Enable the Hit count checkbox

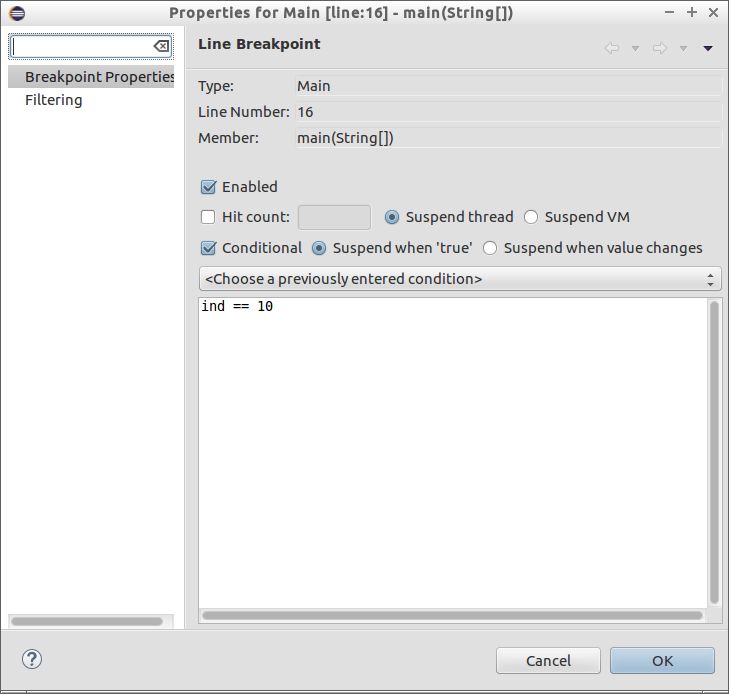tap(209, 217)
